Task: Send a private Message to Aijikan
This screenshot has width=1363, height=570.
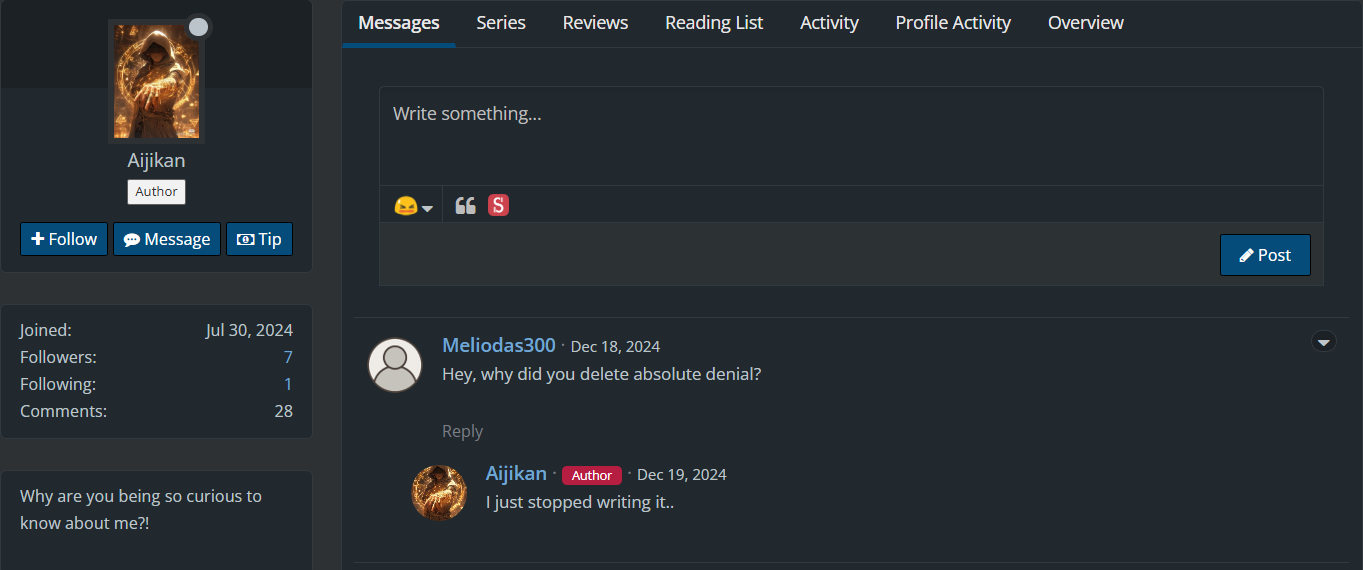Action: click(167, 239)
